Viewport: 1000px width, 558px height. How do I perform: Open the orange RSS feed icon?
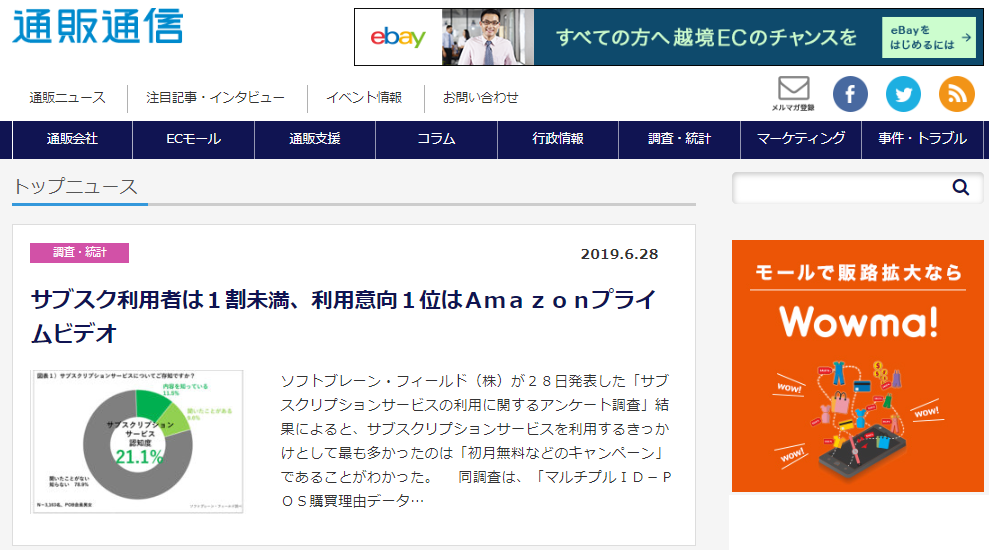[x=957, y=94]
